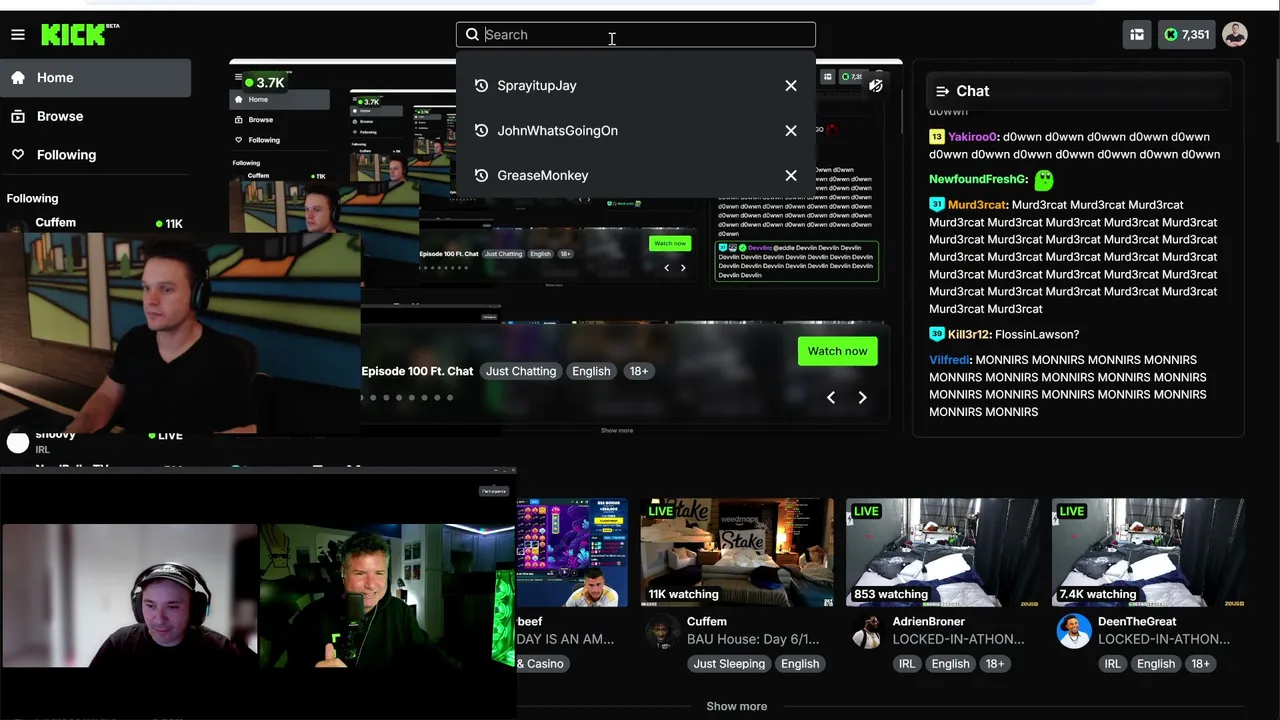Click the Home house icon
Image resolution: width=1280 pixels, height=720 pixels.
click(x=18, y=77)
